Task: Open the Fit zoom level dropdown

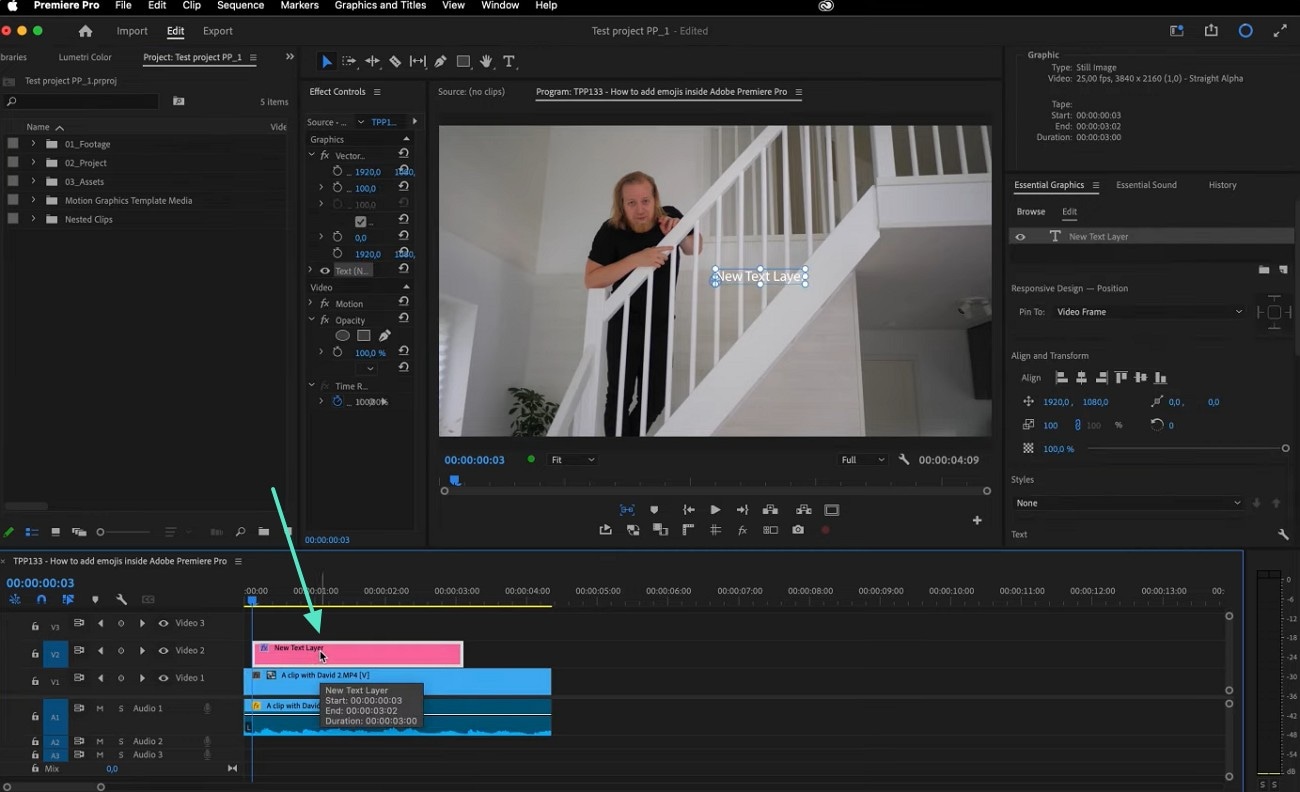Action: tap(571, 459)
